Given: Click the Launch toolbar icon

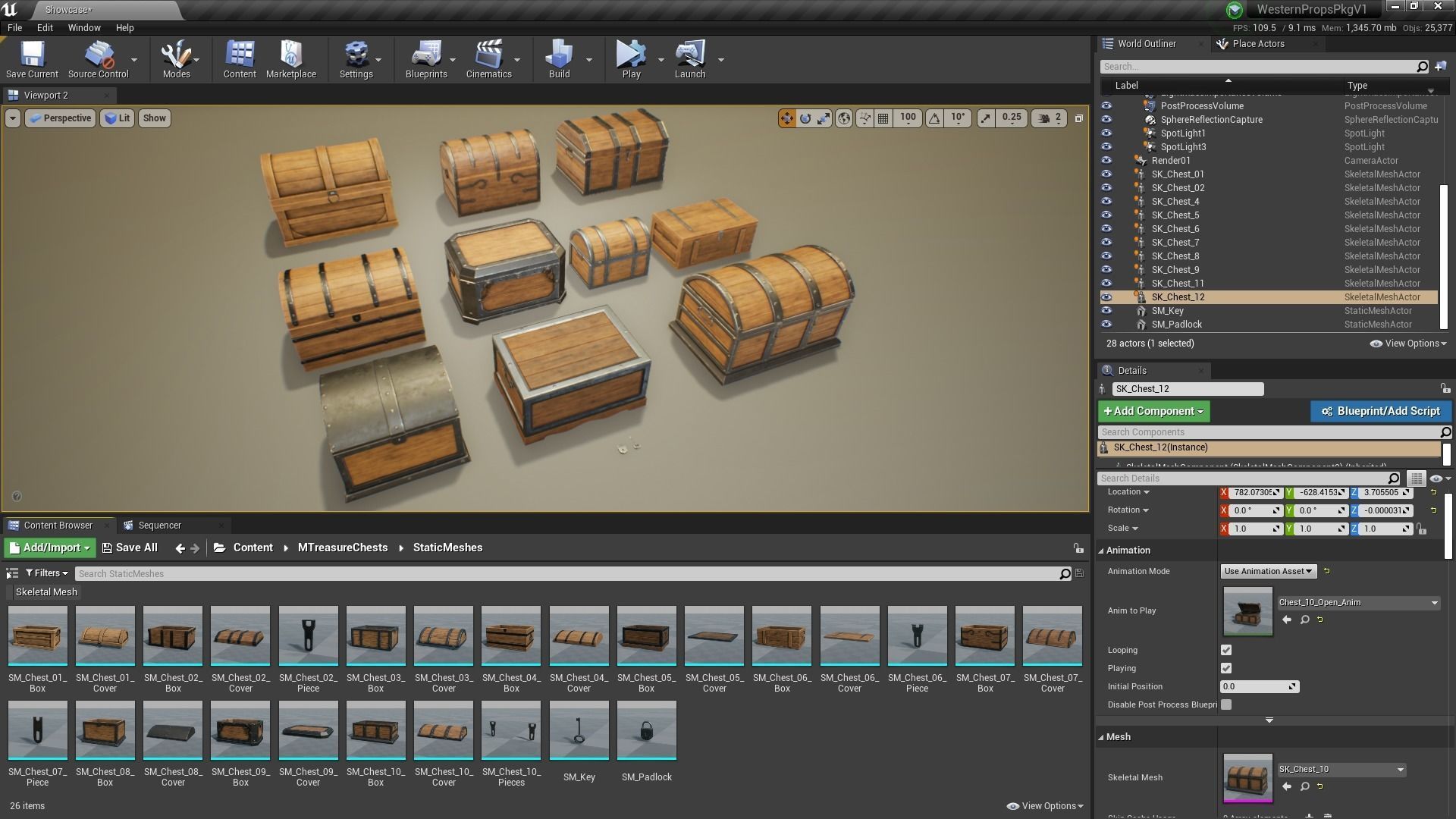Looking at the screenshot, I should point(690,59).
